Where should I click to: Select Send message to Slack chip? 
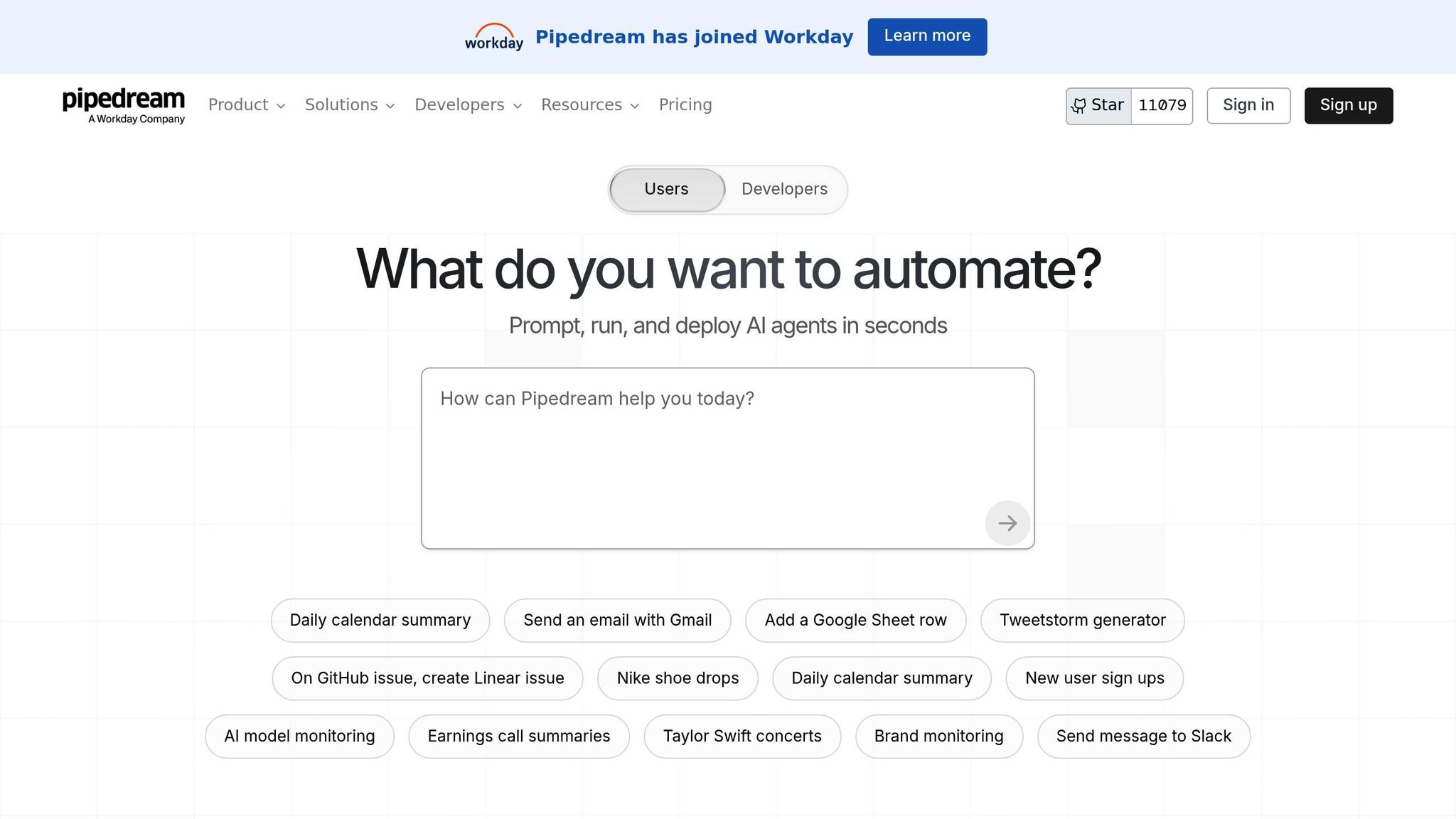point(1143,737)
